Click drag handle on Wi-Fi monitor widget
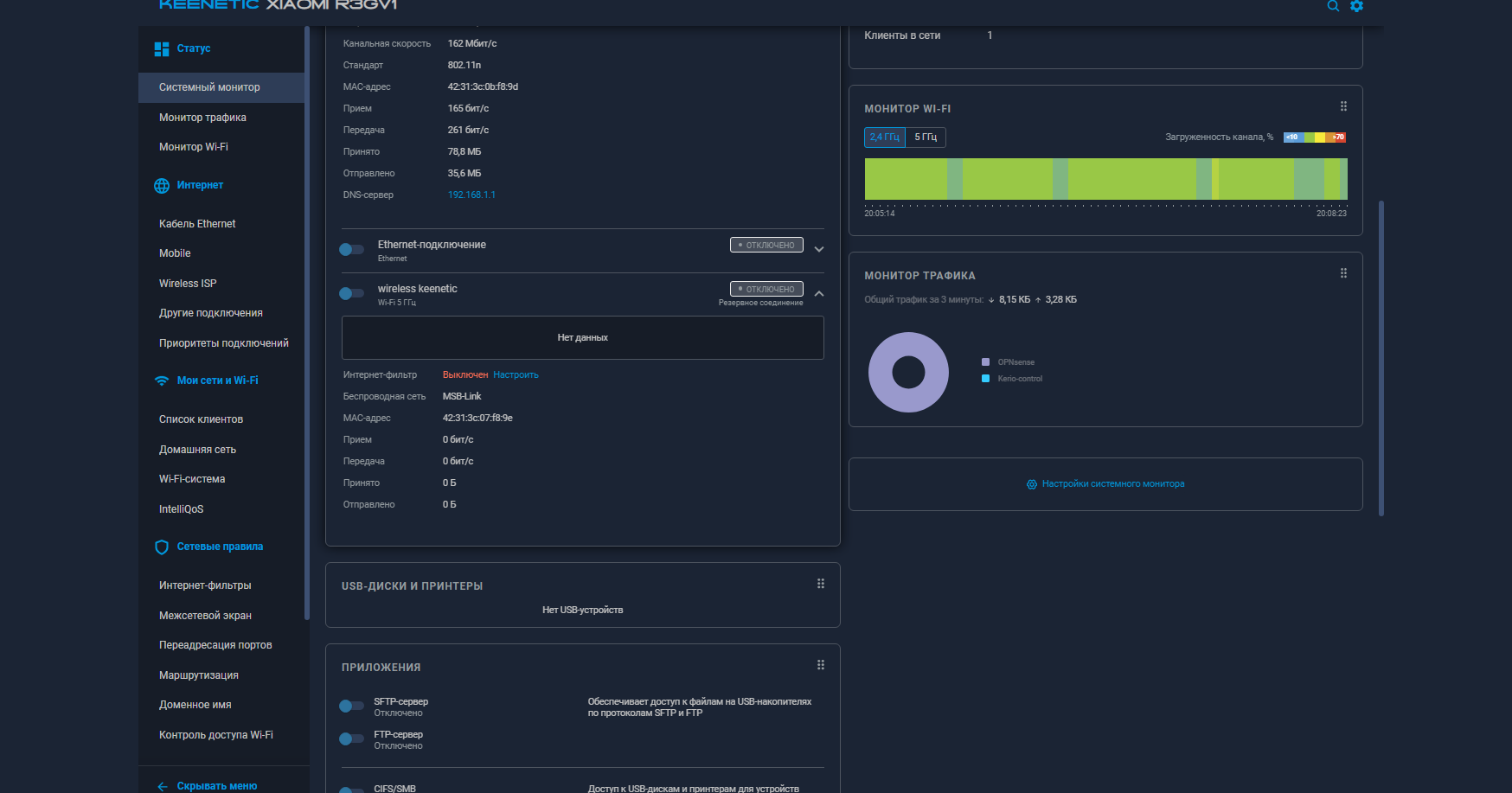Image resolution: width=1512 pixels, height=793 pixels. click(1343, 106)
